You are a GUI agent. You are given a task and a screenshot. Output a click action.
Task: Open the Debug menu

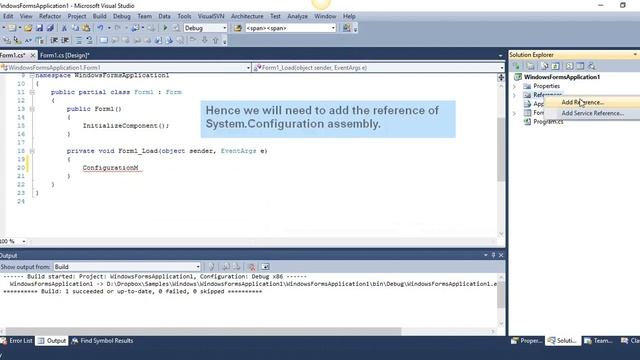[x=122, y=16]
